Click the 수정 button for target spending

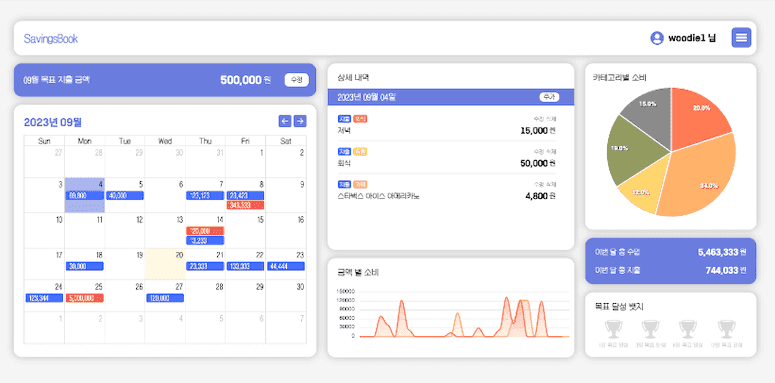tap(297, 80)
